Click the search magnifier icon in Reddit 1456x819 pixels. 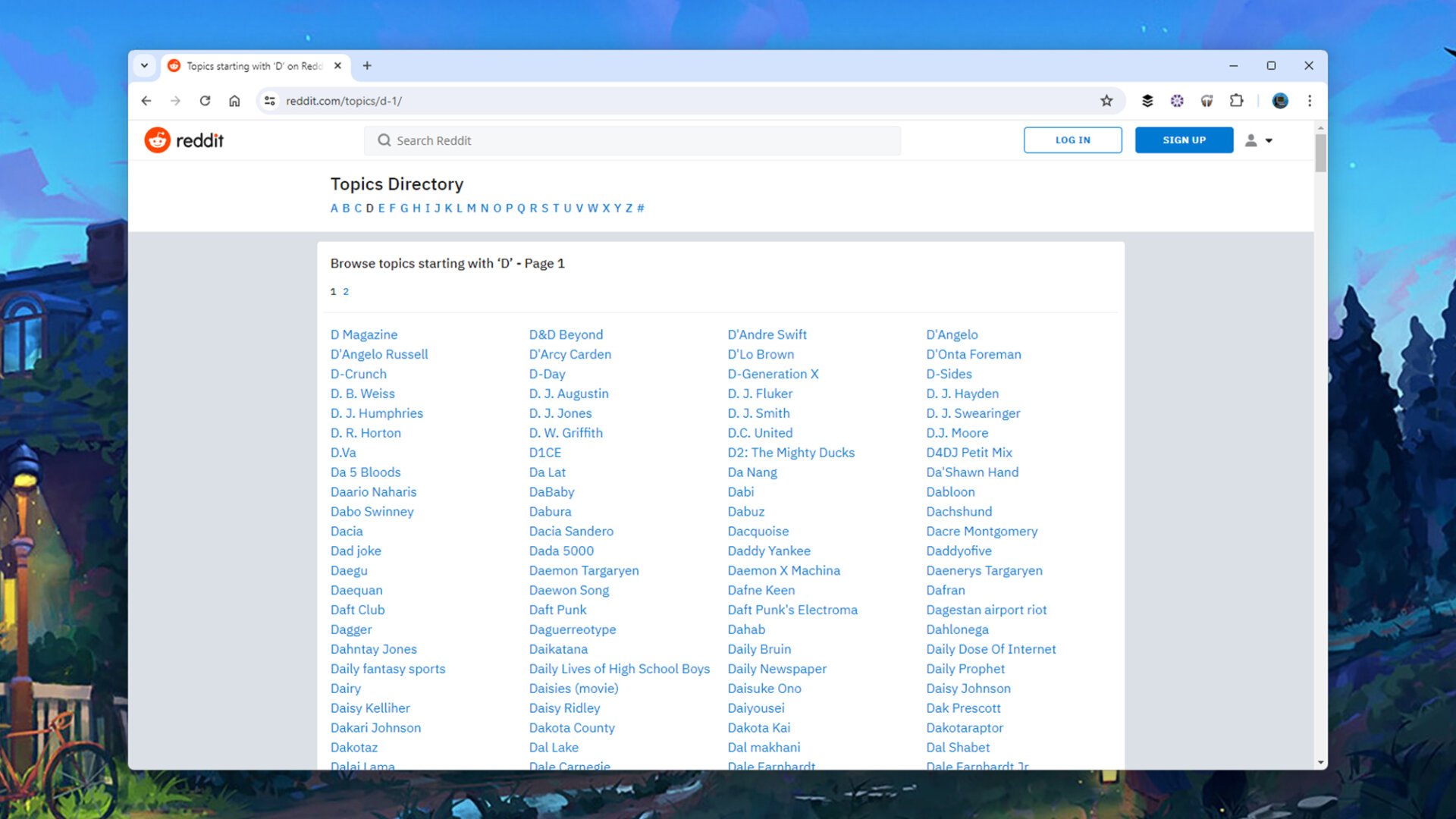coord(384,140)
